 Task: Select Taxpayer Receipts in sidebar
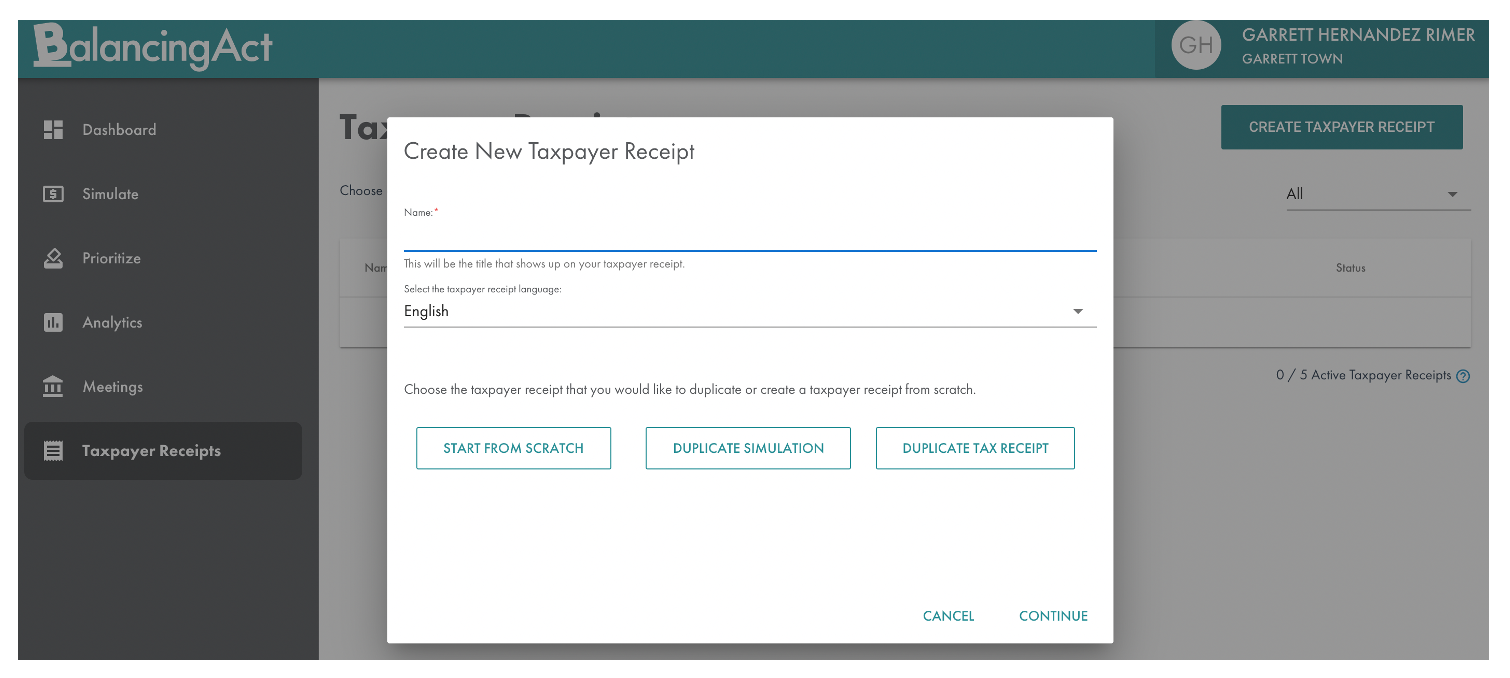(x=163, y=451)
